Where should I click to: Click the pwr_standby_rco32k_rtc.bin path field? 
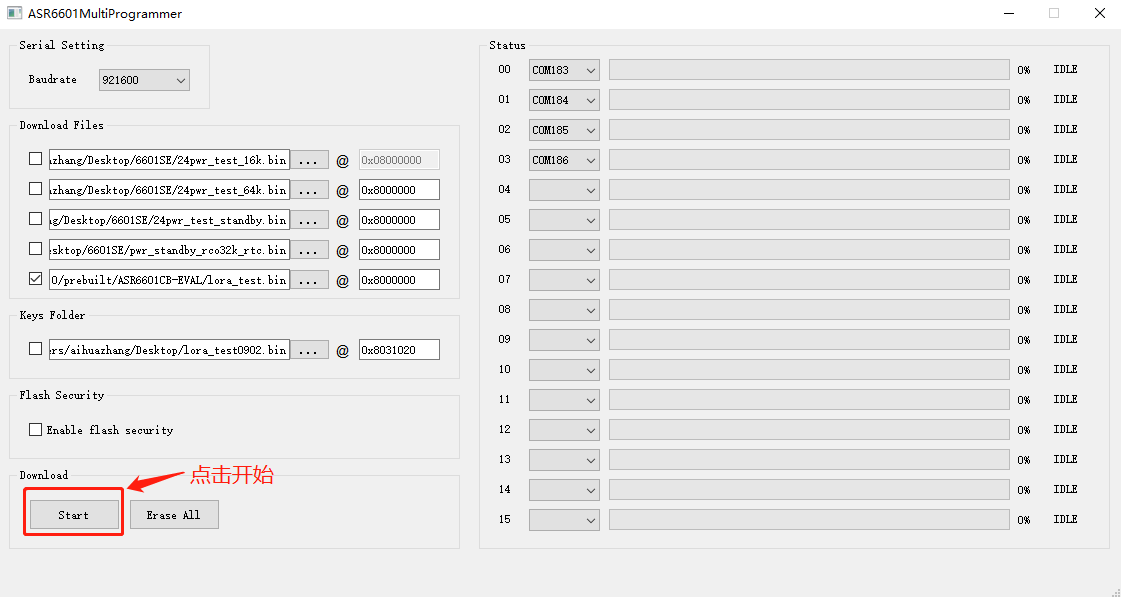(x=169, y=250)
